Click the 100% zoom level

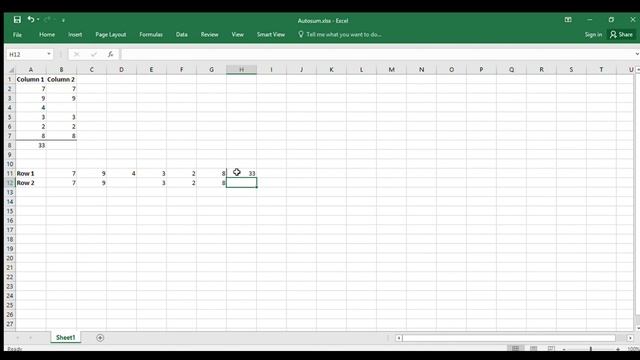point(633,349)
